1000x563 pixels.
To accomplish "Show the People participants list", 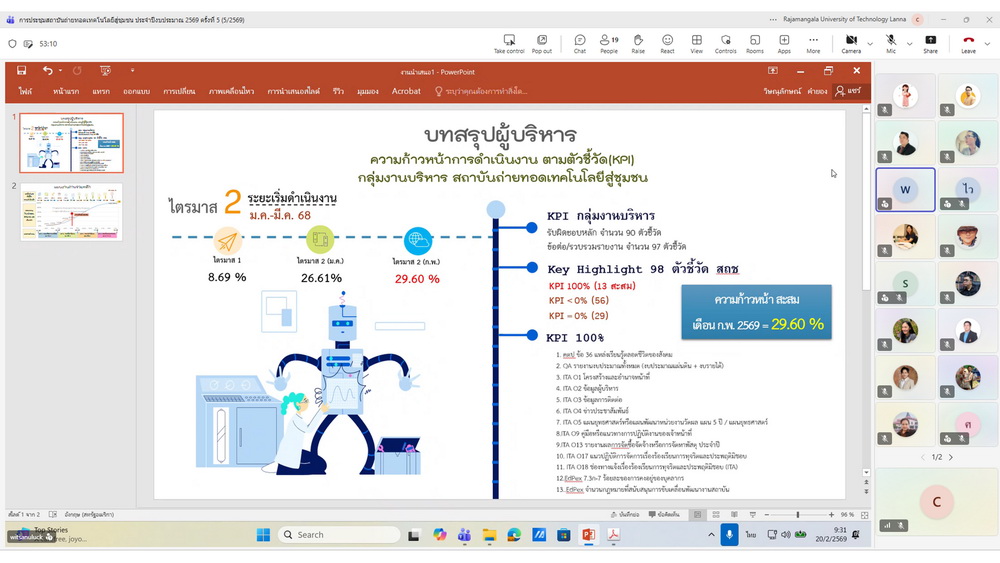I will [608, 44].
